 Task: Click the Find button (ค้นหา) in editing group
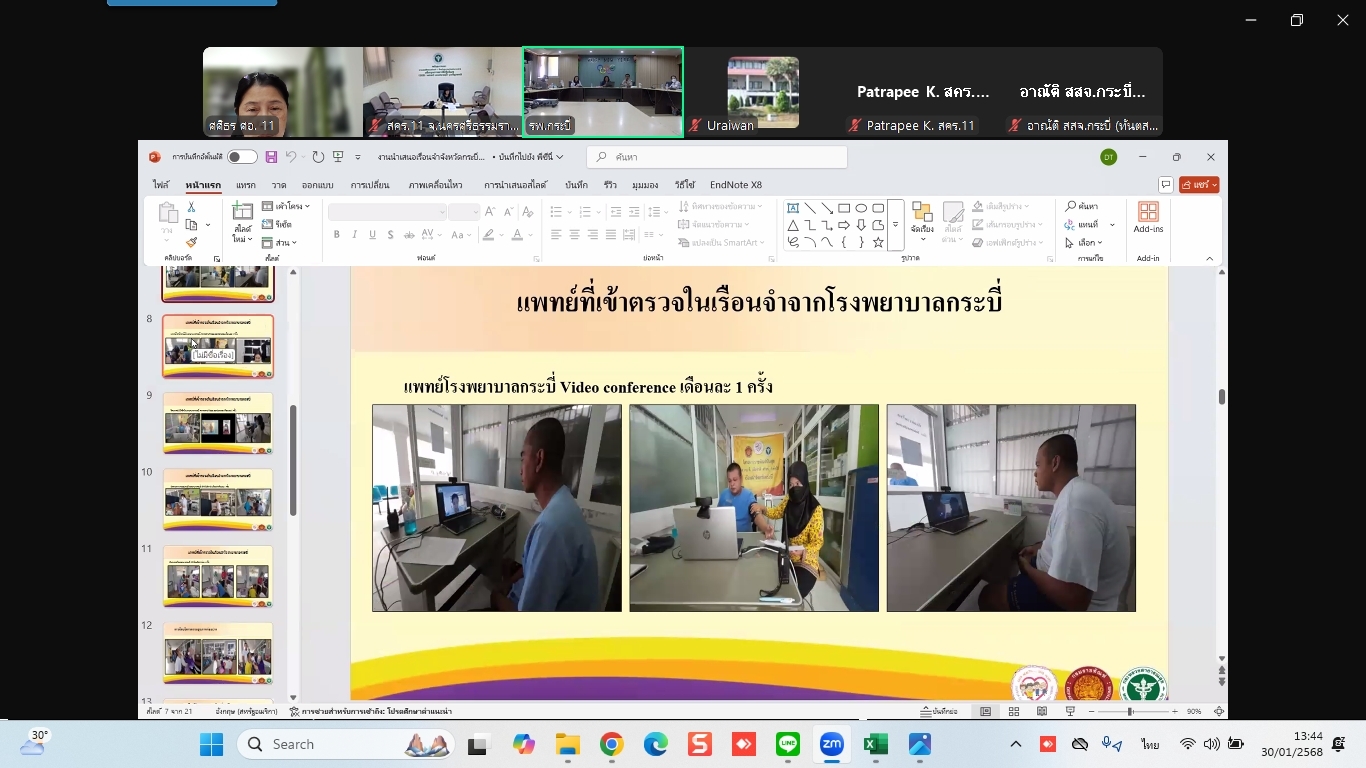point(1082,206)
